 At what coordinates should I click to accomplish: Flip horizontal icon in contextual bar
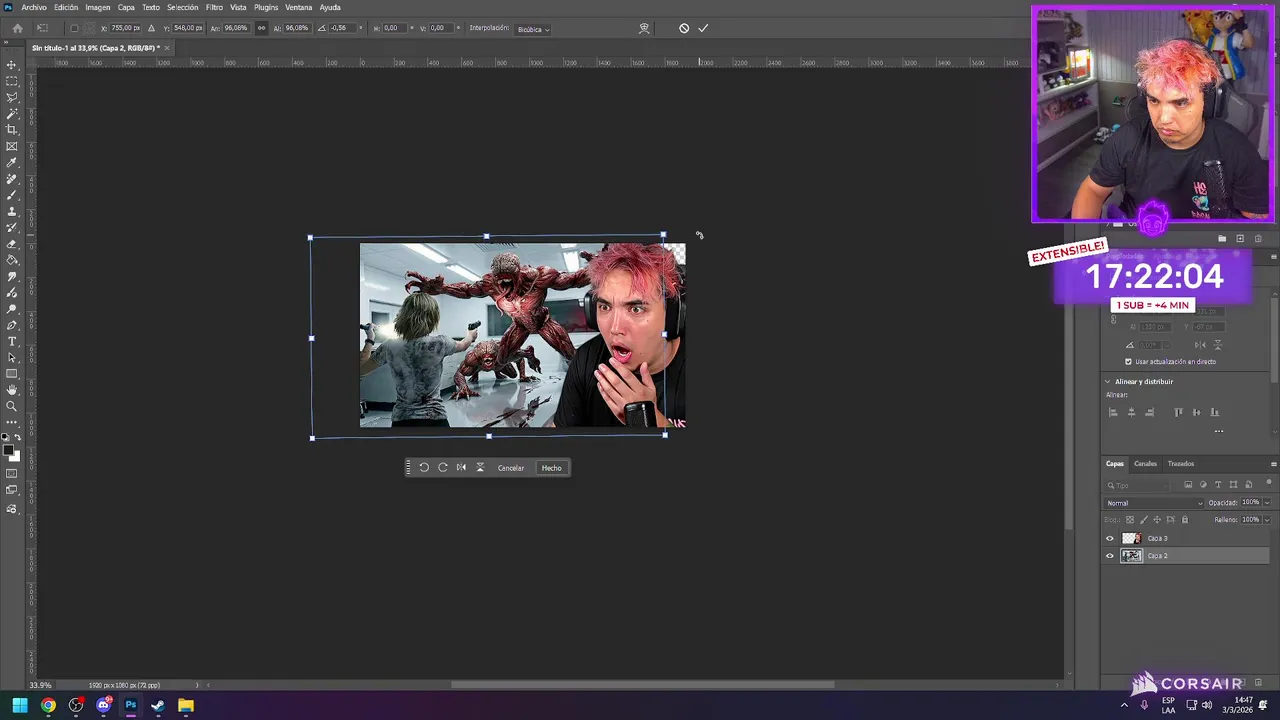(x=461, y=467)
